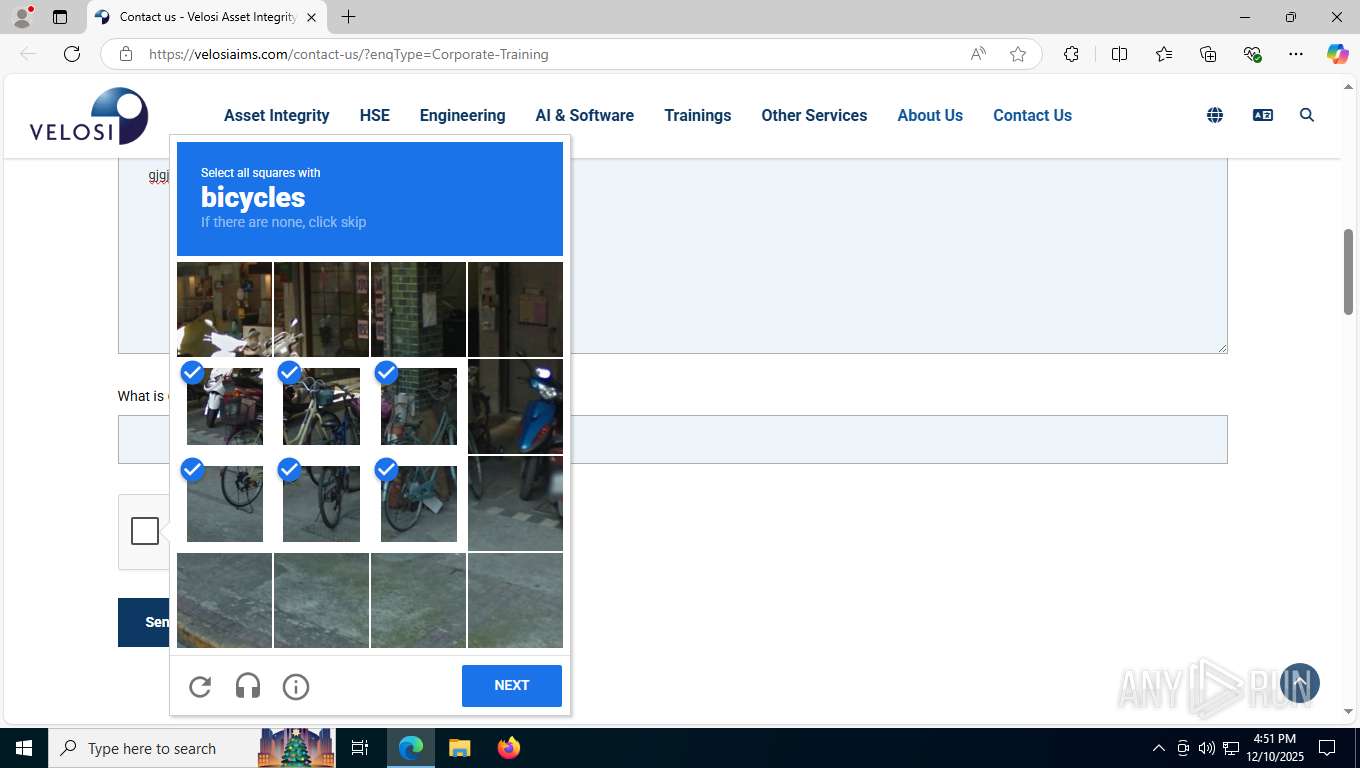Select top-left tile with white scooter
Image resolution: width=1360 pixels, height=768 pixels.
pos(225,309)
